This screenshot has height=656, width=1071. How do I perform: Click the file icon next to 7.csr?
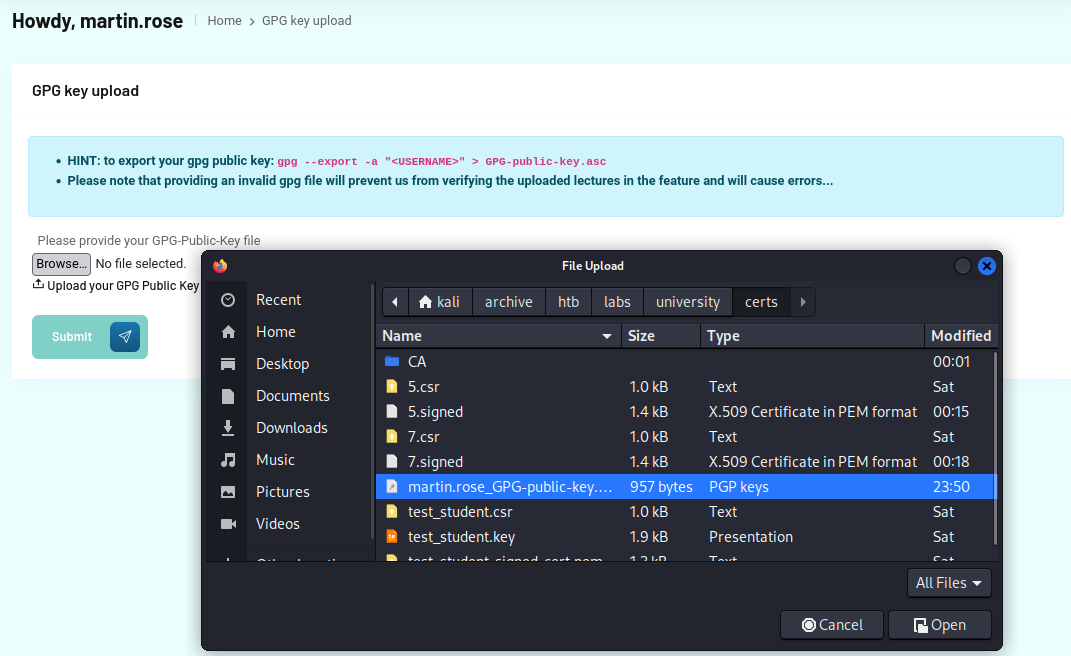click(x=392, y=437)
